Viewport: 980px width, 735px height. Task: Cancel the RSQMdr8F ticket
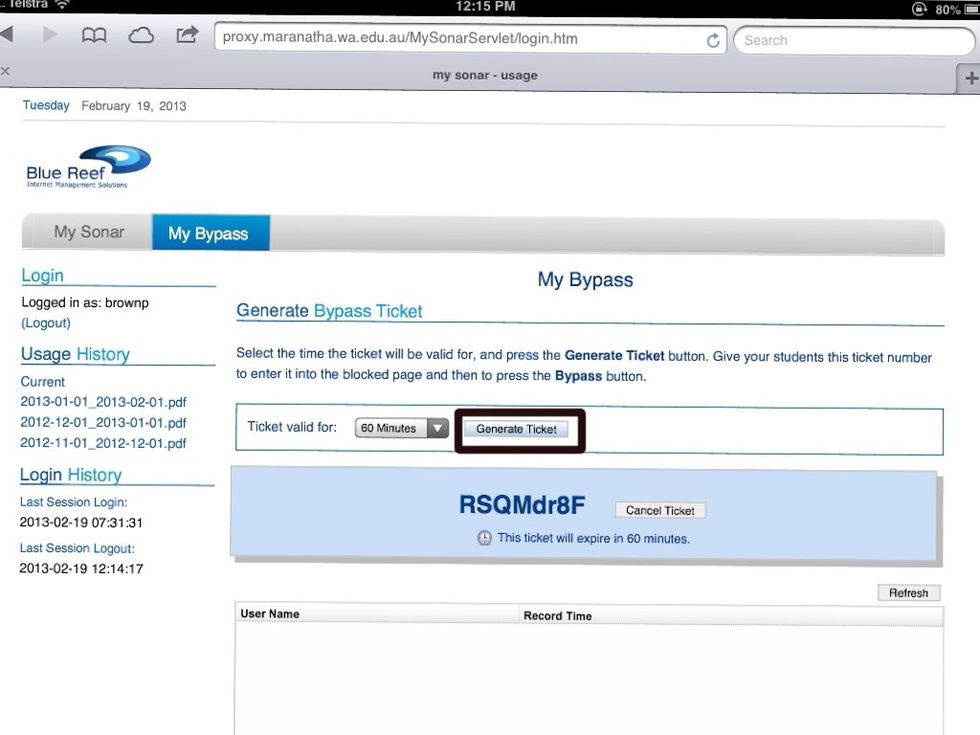pyautogui.click(x=660, y=510)
